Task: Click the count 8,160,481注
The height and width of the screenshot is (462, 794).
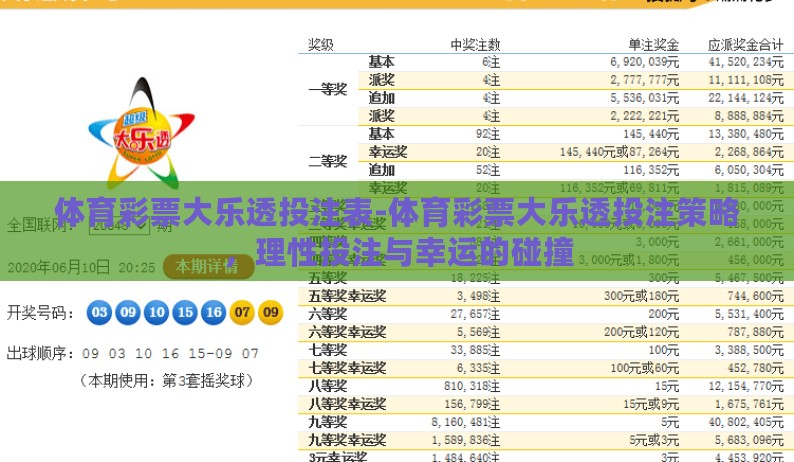Action: pyautogui.click(x=465, y=422)
